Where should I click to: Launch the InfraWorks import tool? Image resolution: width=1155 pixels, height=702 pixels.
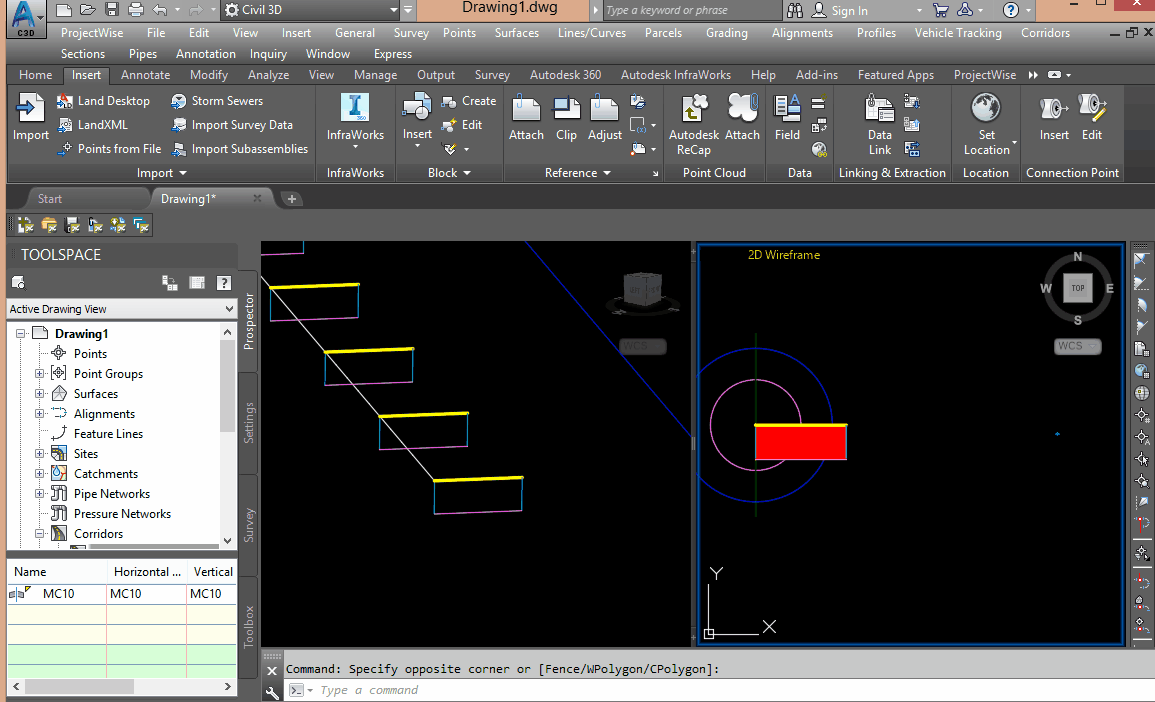[355, 115]
